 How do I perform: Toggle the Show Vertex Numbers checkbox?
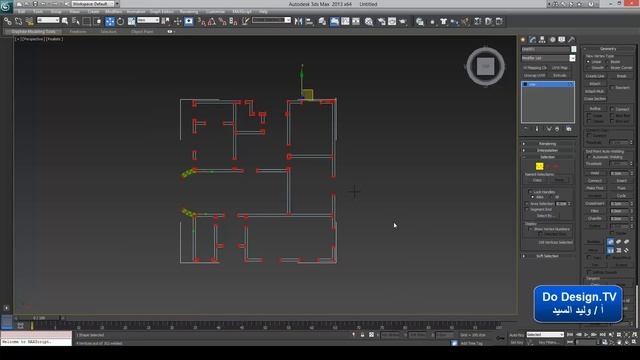[x=530, y=229]
